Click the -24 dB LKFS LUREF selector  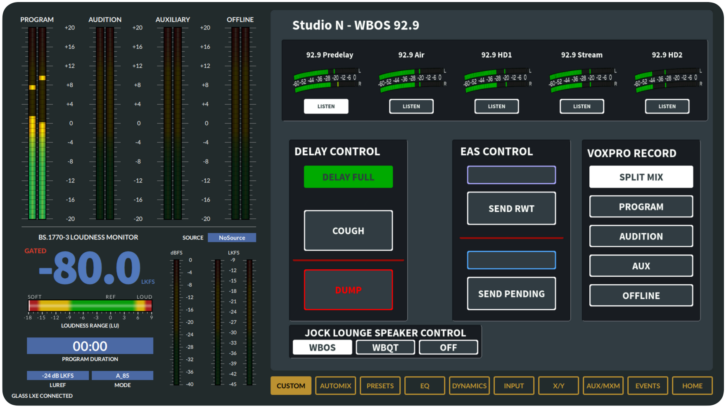[x=57, y=376]
